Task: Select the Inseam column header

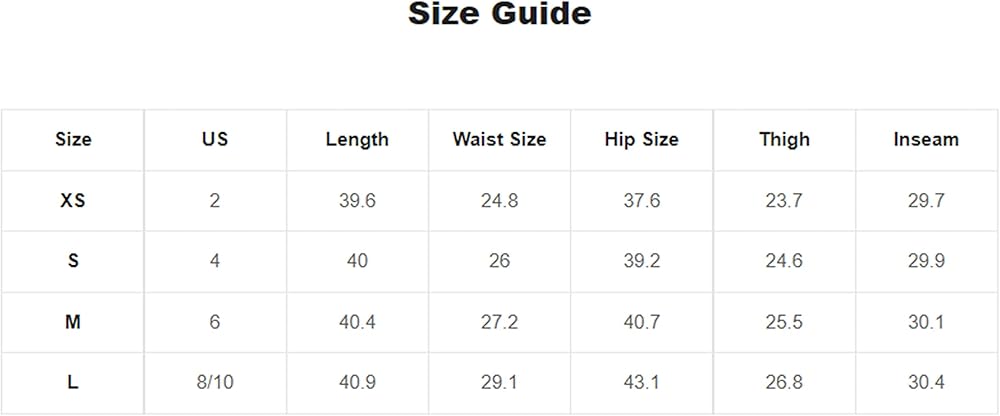Action: [926, 139]
